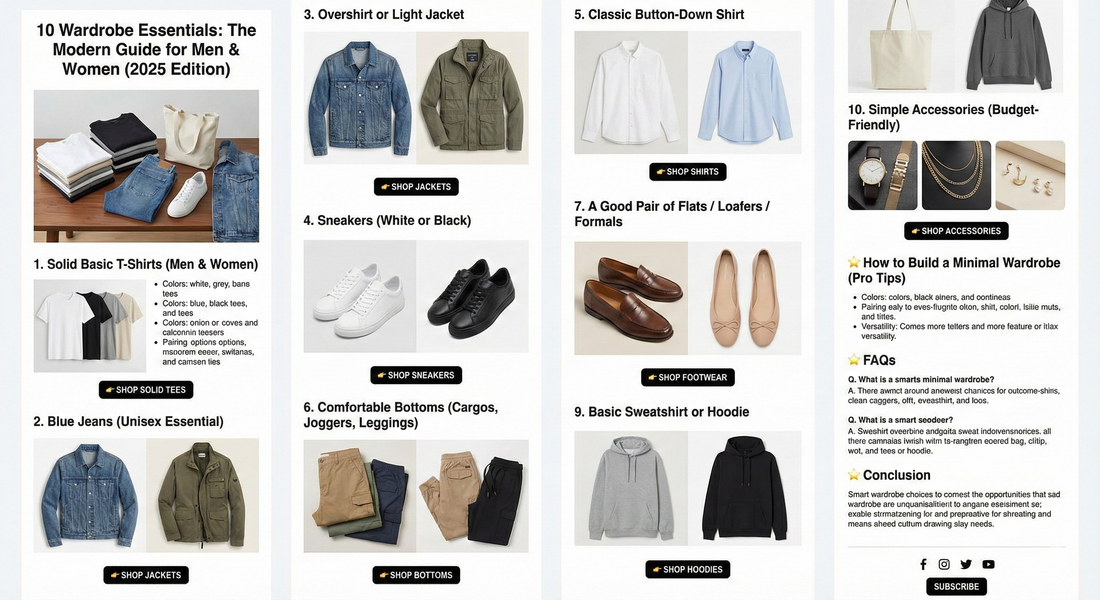1100x600 pixels.
Task: Click the folded t-shirt stack hero image
Action: click(x=145, y=165)
